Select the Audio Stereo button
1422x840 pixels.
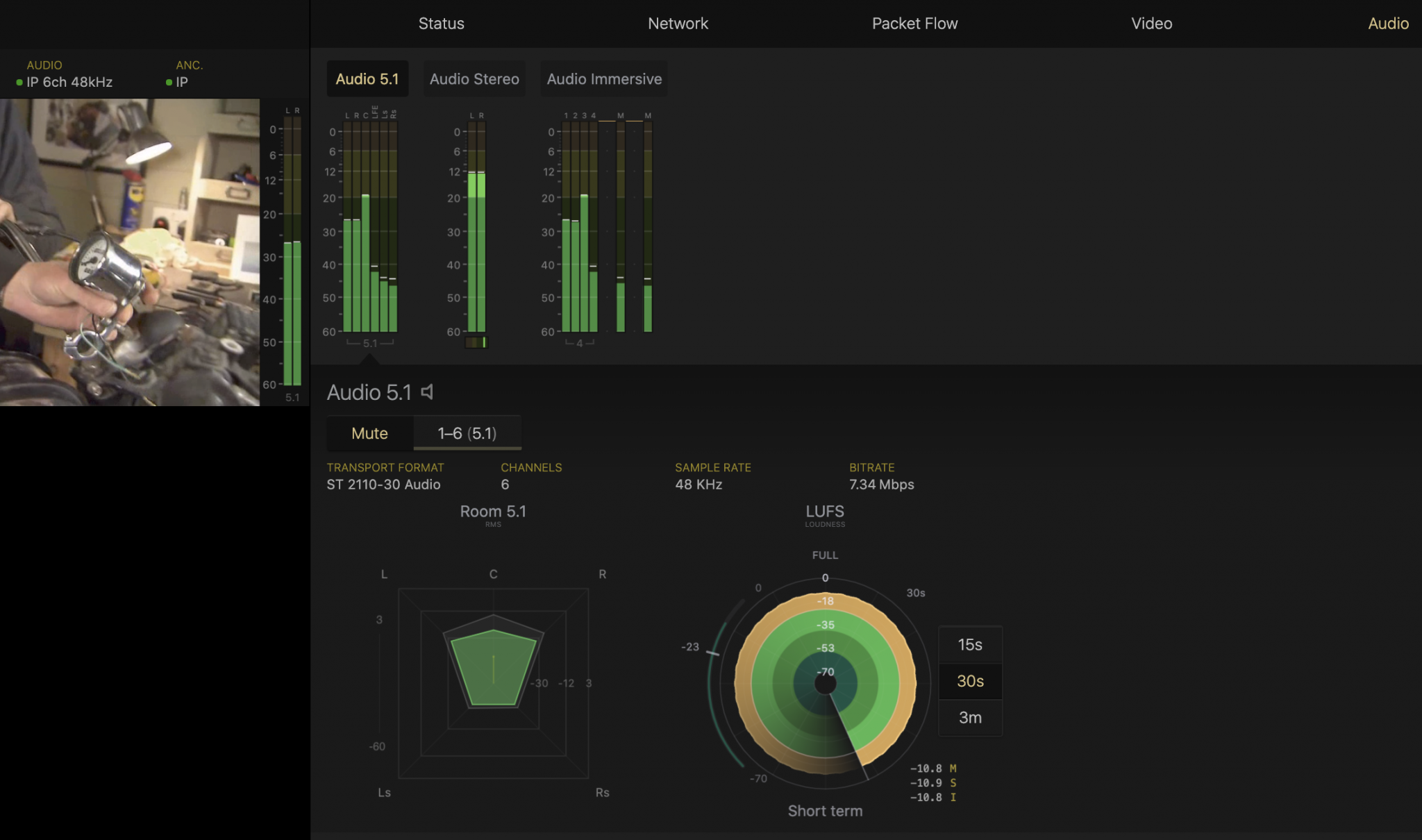tap(474, 78)
